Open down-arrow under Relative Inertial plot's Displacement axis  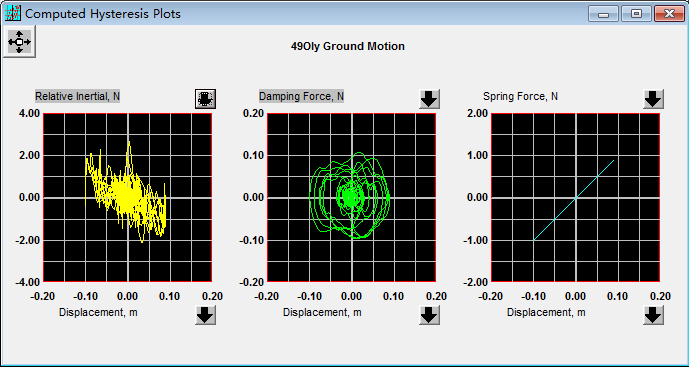205,315
